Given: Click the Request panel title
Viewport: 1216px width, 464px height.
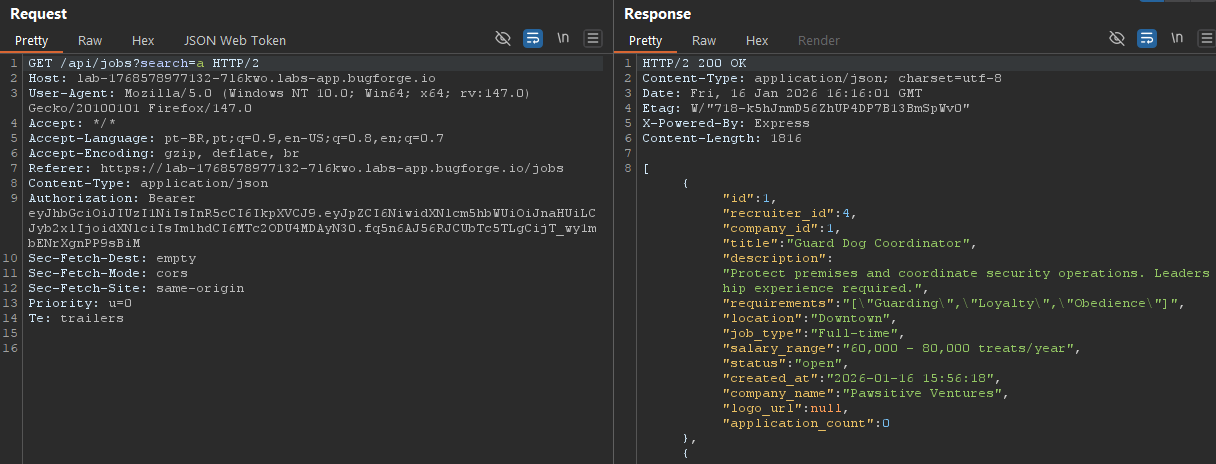Looking at the screenshot, I should tap(38, 14).
